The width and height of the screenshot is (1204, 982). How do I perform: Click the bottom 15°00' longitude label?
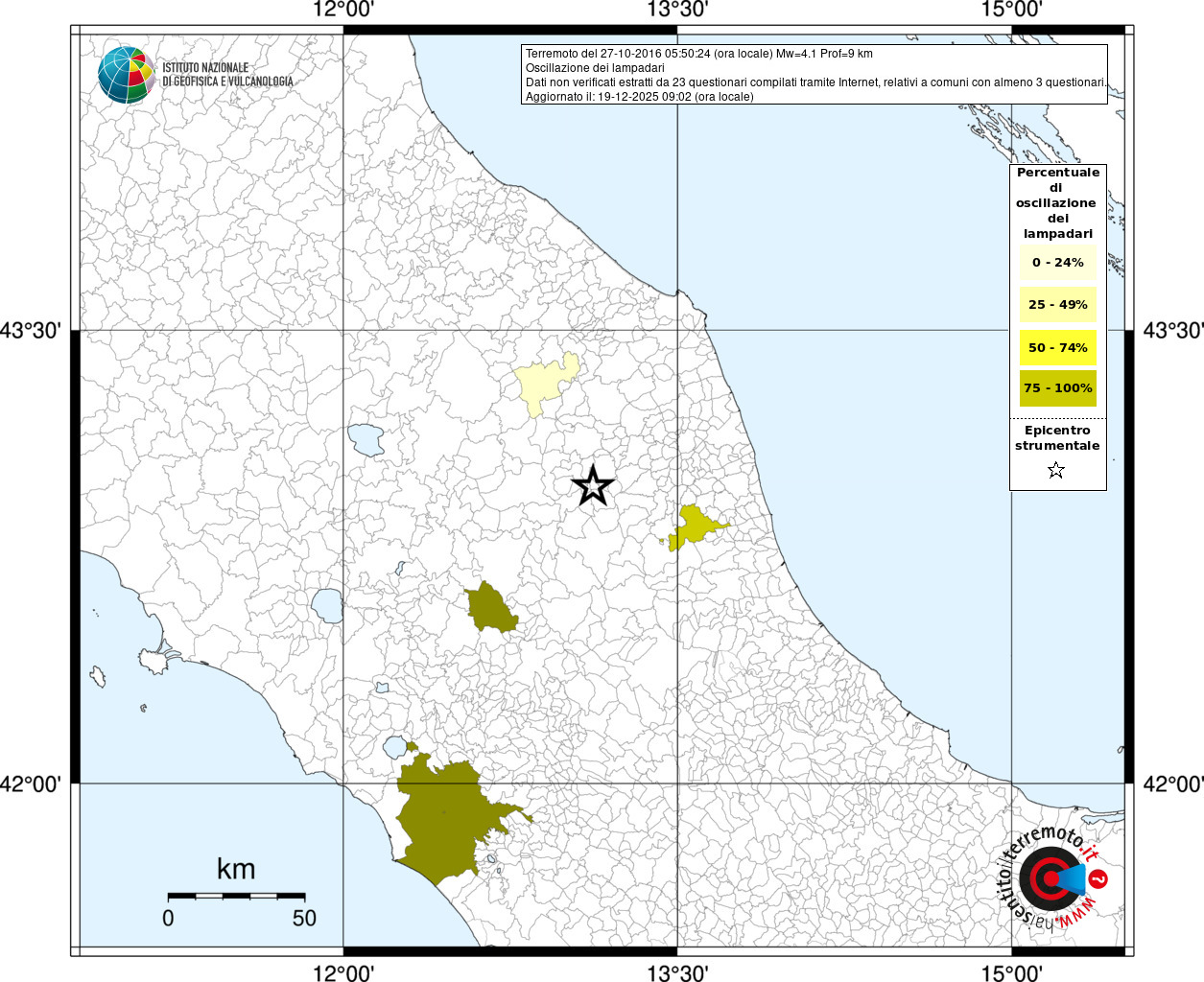[x=1011, y=973]
